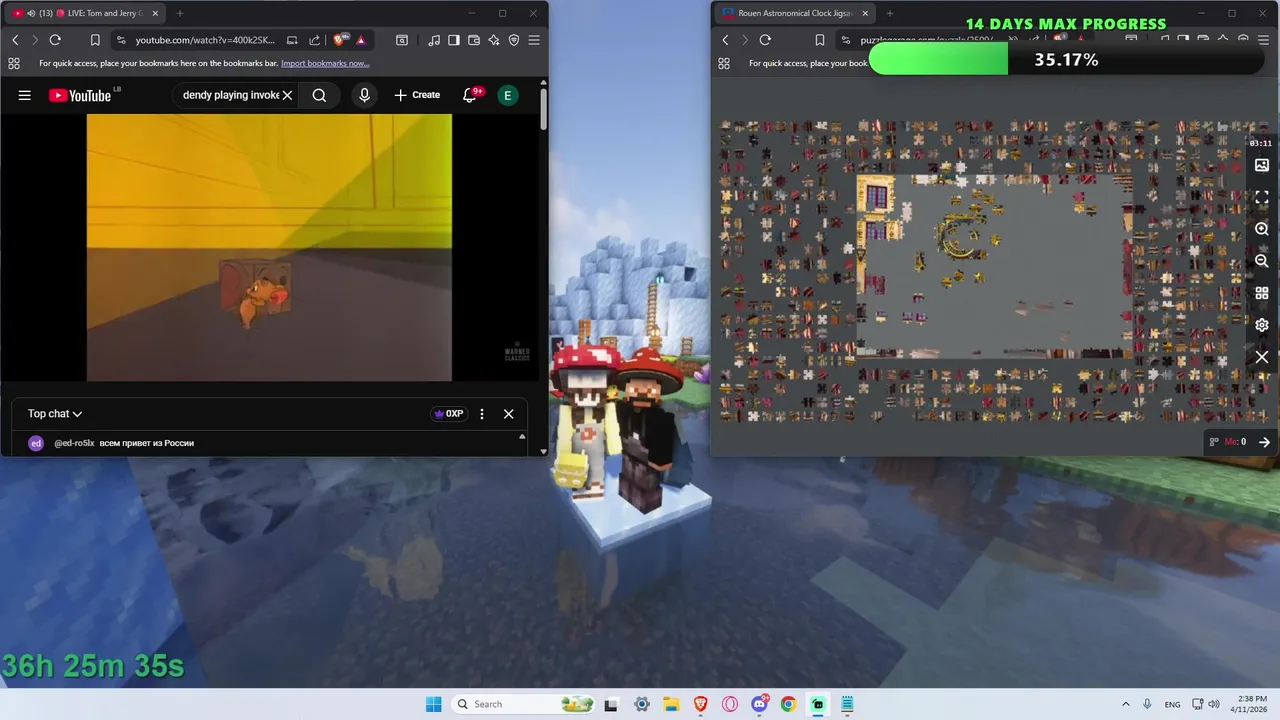Screen dimensions: 1280x720
Task: Open Brave VPN shield icon in YouTube window
Action: (514, 40)
